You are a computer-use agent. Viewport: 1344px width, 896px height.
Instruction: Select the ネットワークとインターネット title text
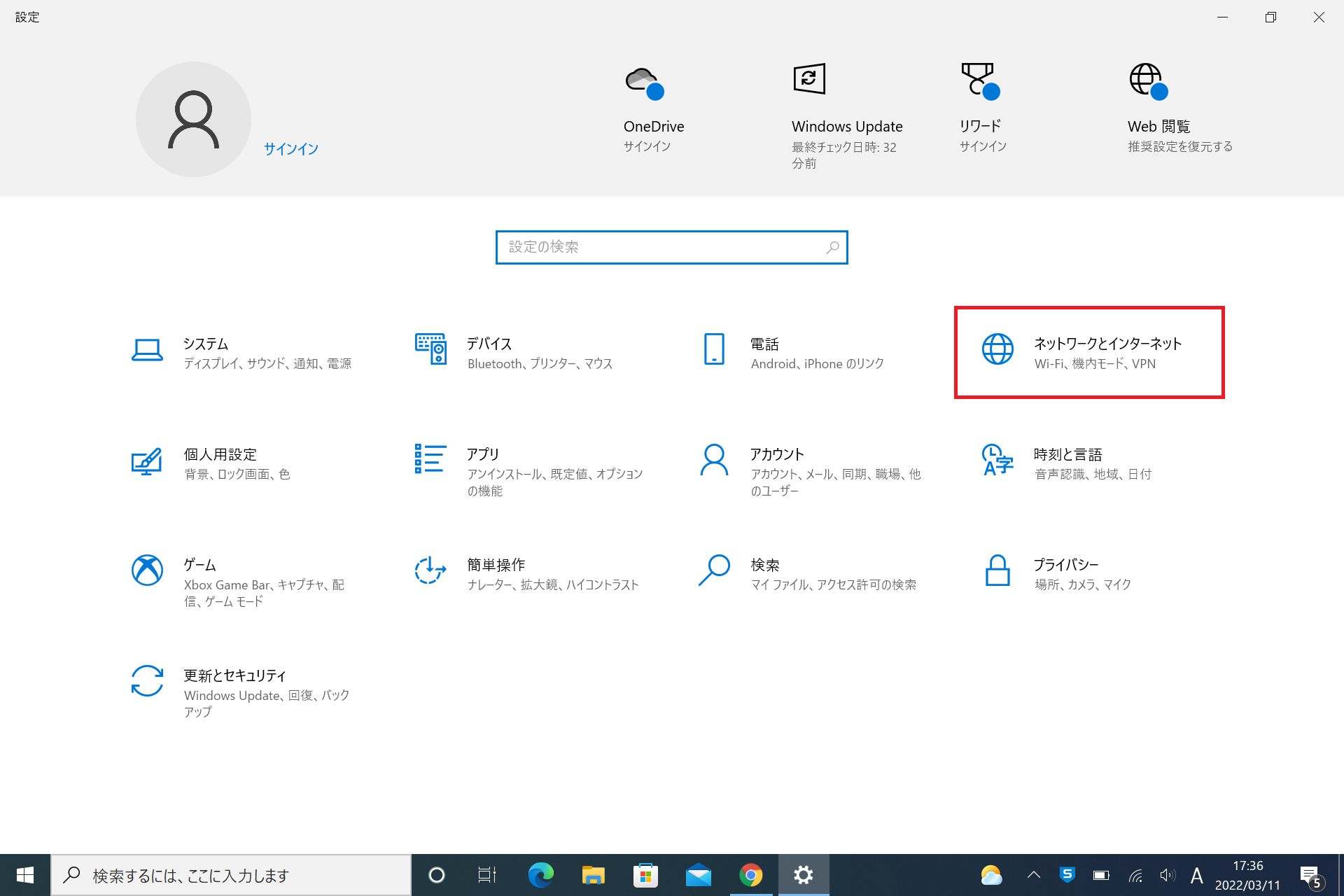(1108, 344)
